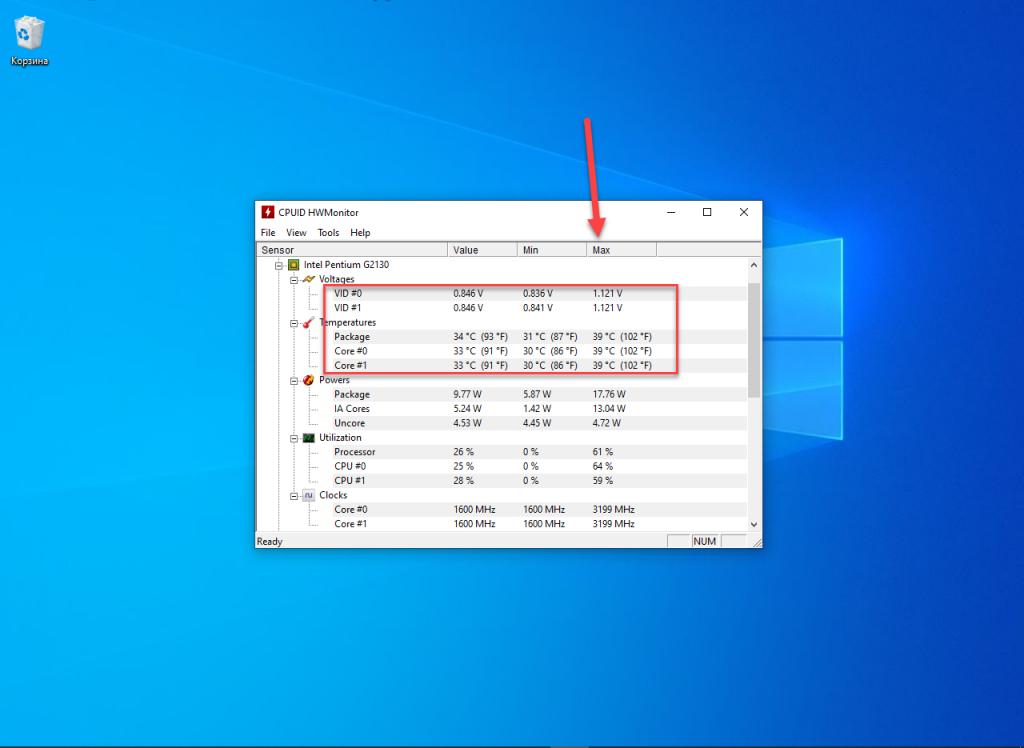The width and height of the screenshot is (1024, 748).
Task: Open the View menu
Action: coord(296,233)
